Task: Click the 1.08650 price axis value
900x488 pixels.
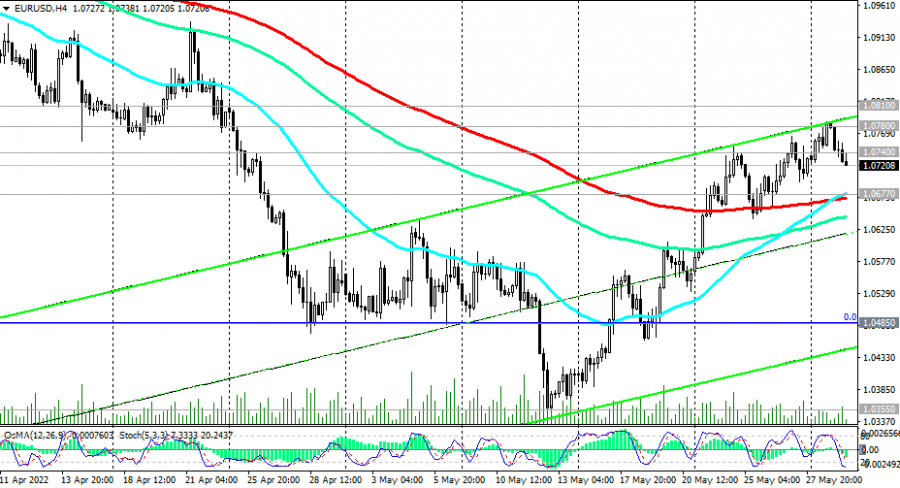Action: pyautogui.click(x=879, y=69)
